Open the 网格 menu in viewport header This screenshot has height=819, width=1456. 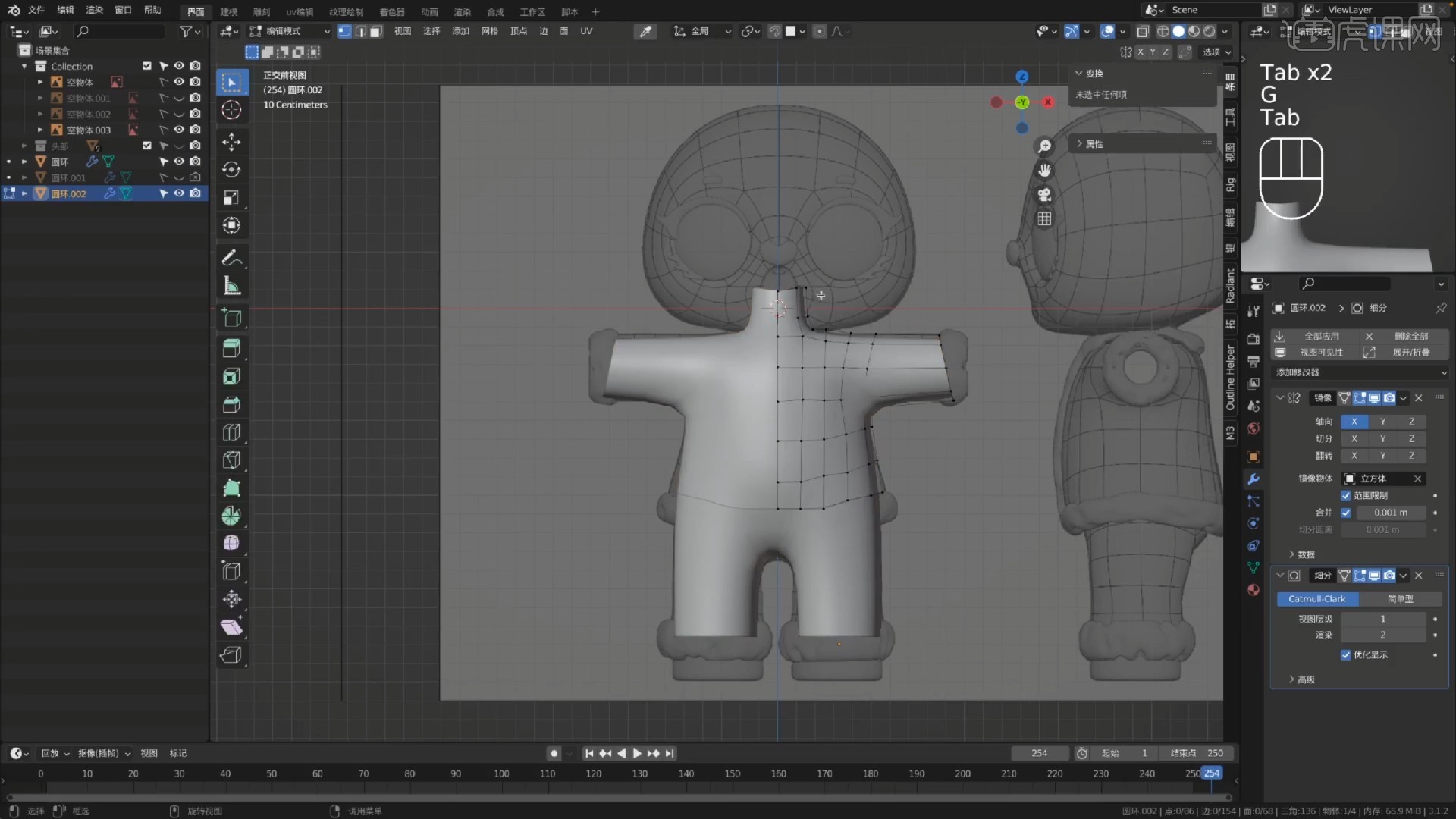[x=490, y=31]
